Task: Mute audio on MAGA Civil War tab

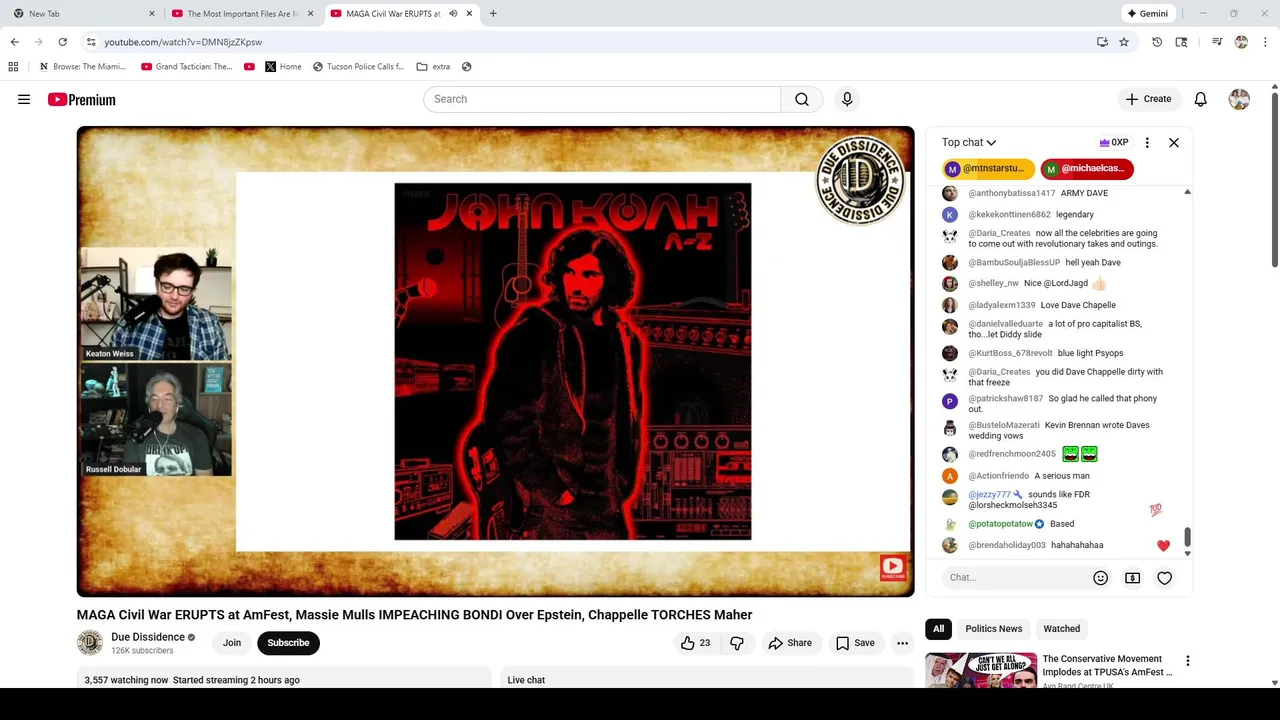Action: tap(453, 14)
